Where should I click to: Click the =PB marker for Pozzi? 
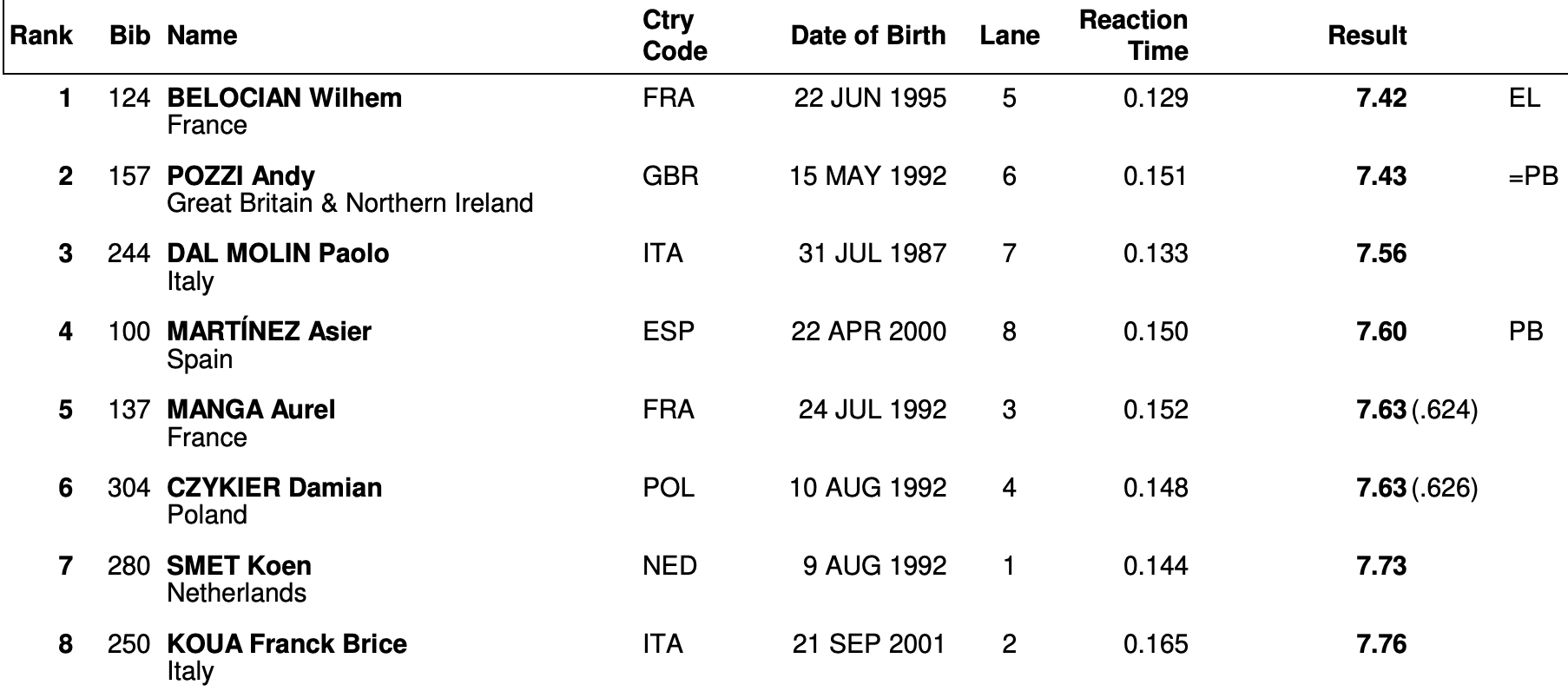pos(1533,175)
